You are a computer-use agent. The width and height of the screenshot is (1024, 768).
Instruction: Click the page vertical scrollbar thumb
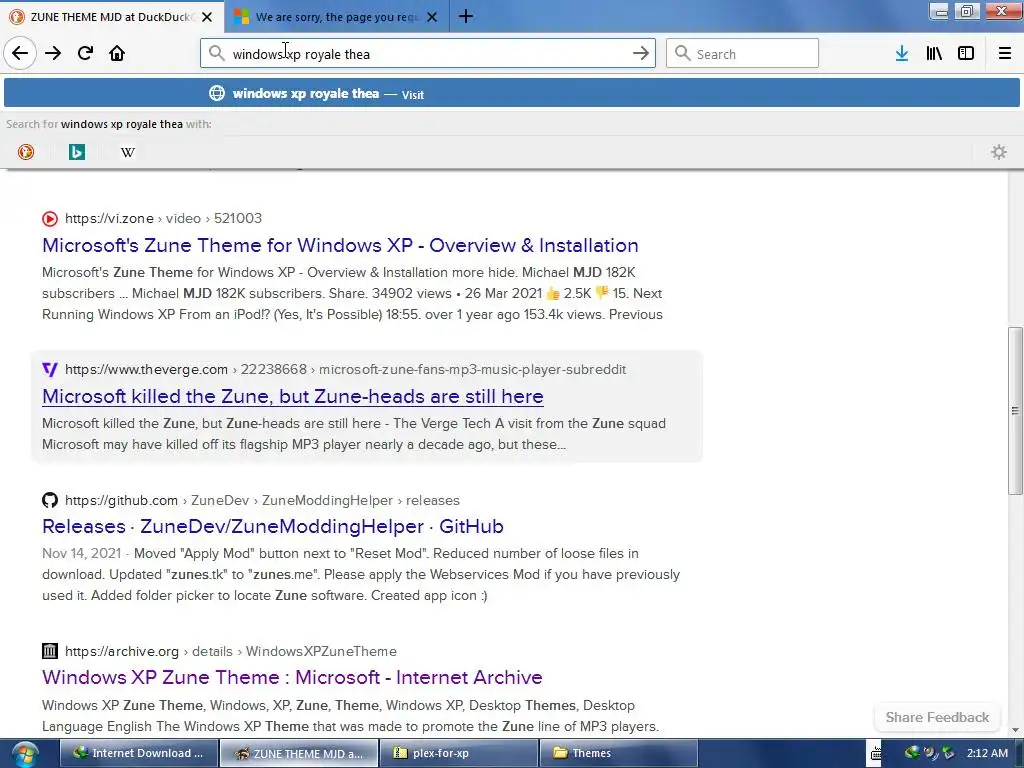1015,410
